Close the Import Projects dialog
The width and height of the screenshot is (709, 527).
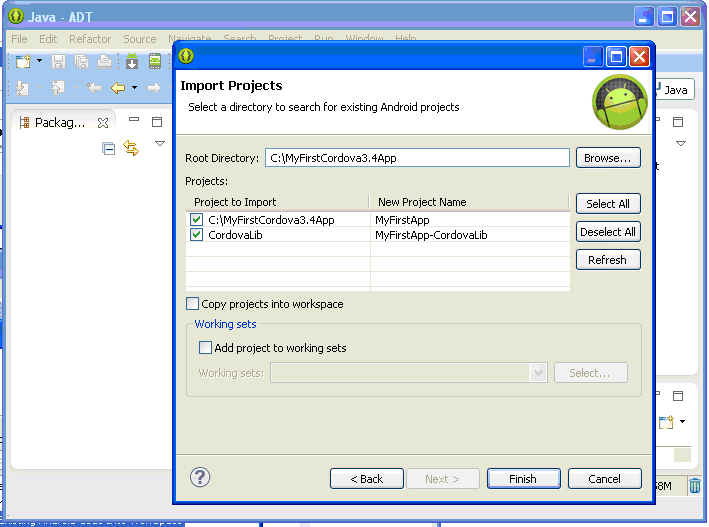point(639,57)
